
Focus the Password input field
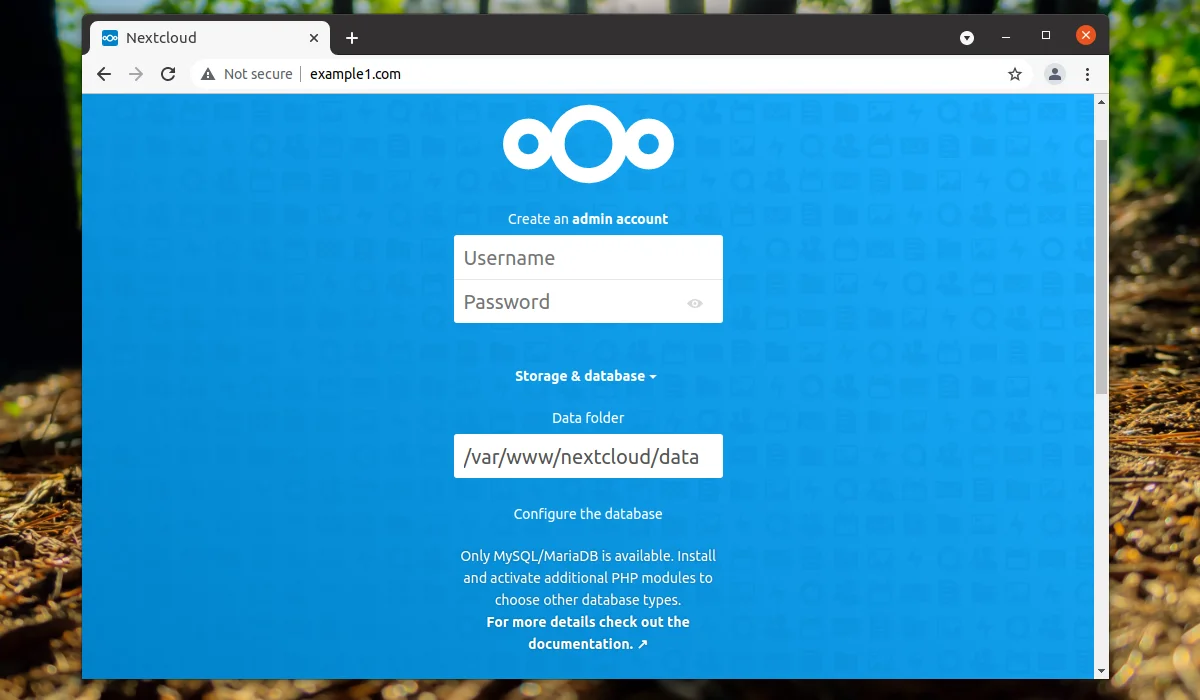588,301
